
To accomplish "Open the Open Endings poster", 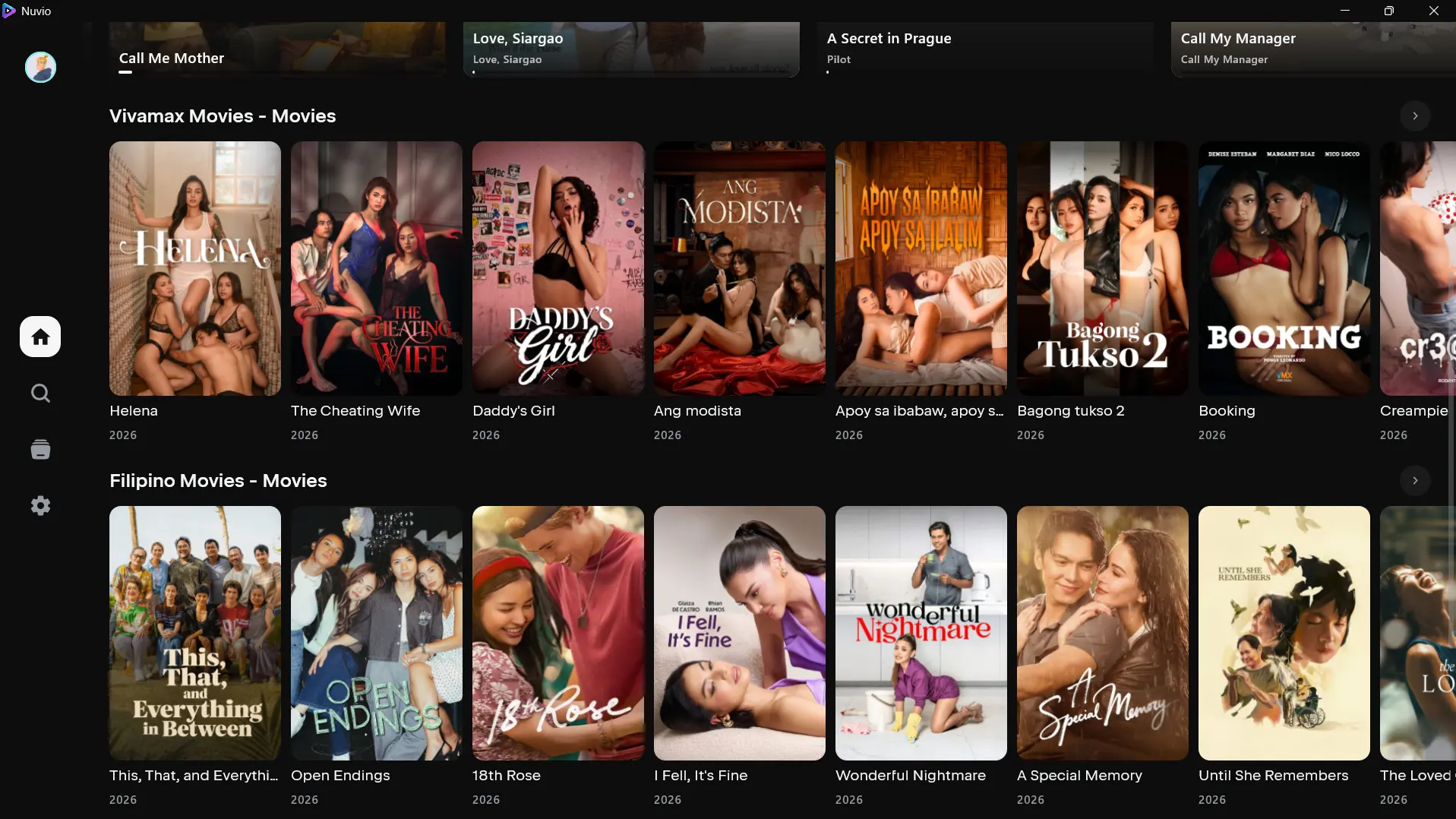I will click(x=377, y=633).
